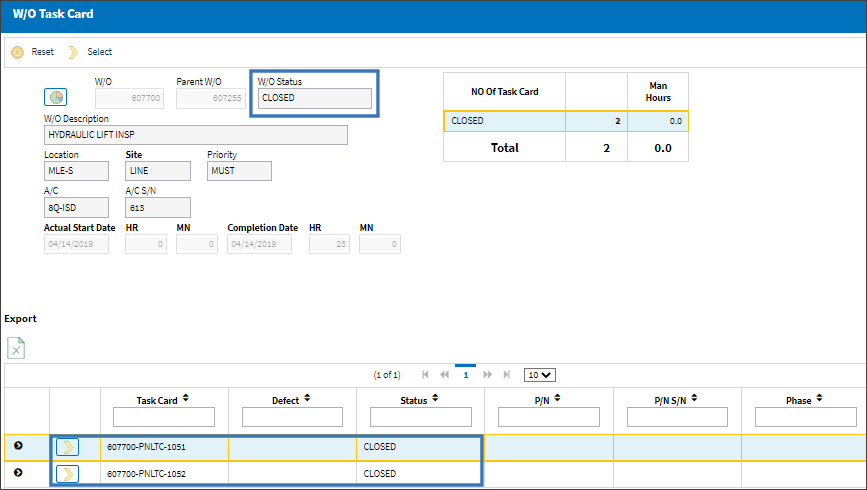This screenshot has height=490, width=867.
Task: Expand row details of 607700-PNLTC-1052
Action: (x=18, y=472)
